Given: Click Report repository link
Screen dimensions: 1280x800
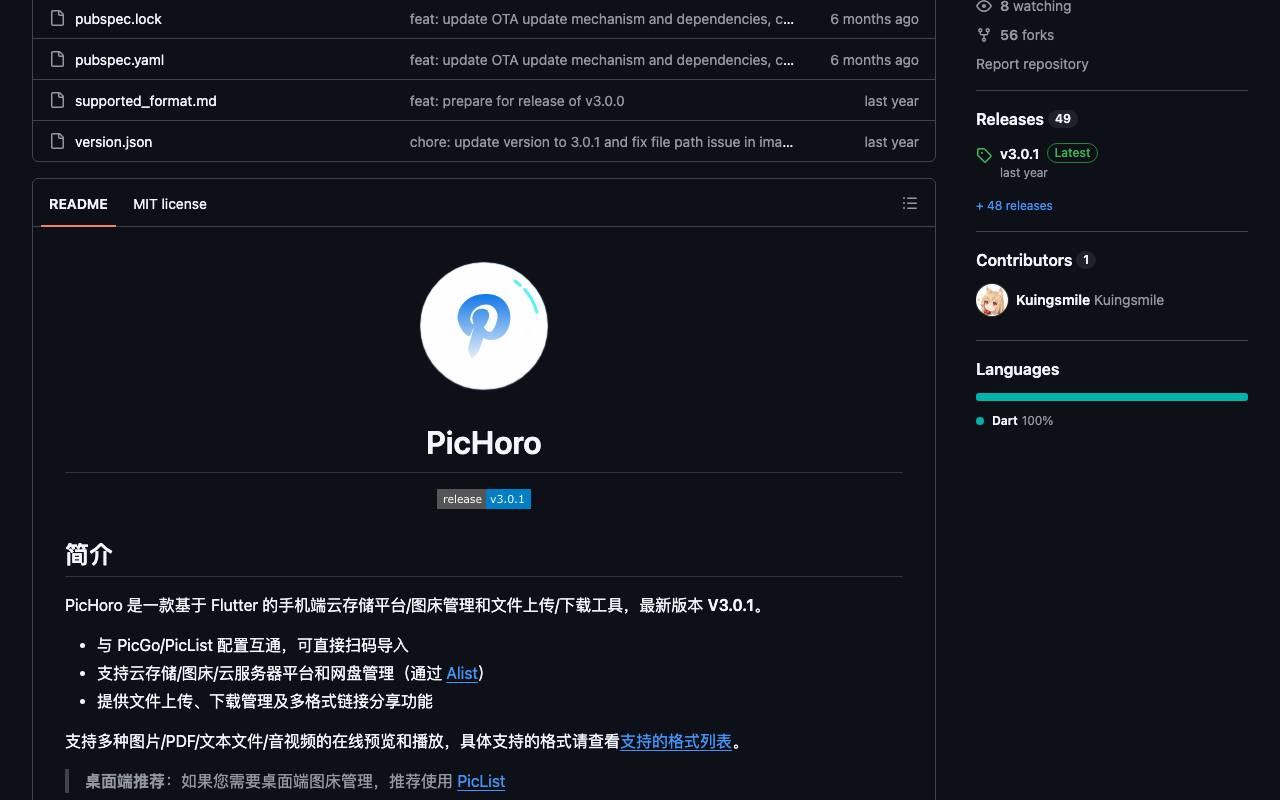Looking at the screenshot, I should (1032, 64).
